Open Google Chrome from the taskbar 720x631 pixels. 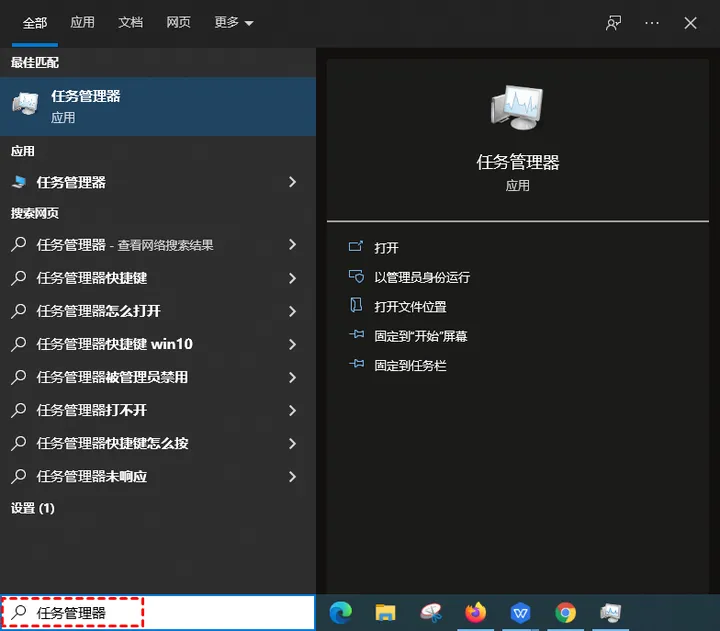[x=565, y=613]
